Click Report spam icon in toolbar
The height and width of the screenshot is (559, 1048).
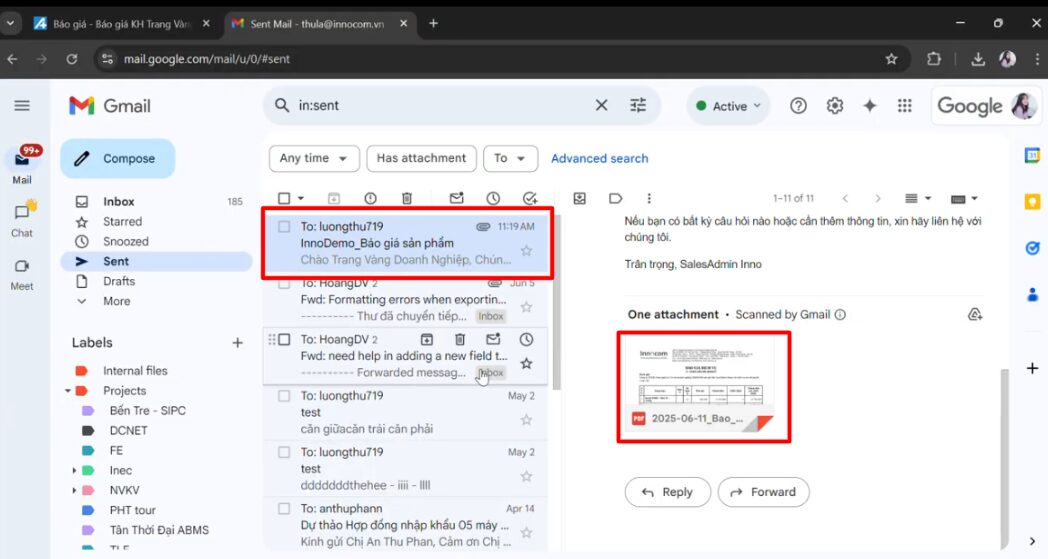tap(370, 198)
